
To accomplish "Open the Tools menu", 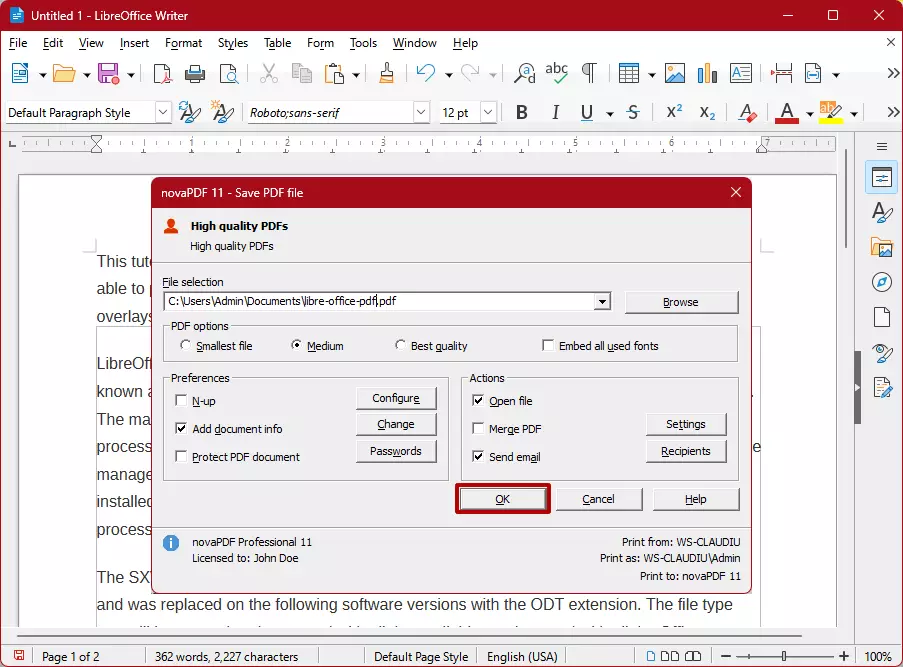I will click(363, 43).
